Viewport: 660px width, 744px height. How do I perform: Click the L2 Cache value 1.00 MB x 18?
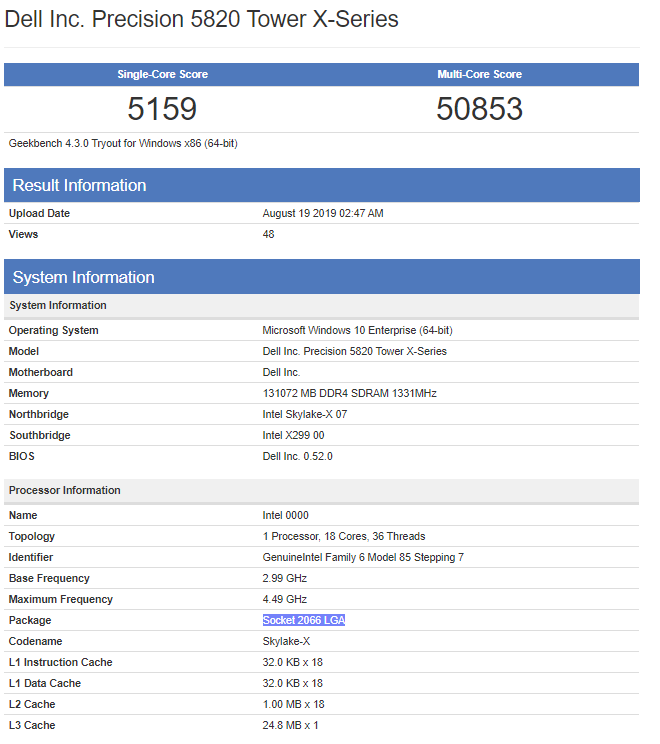[x=294, y=704]
